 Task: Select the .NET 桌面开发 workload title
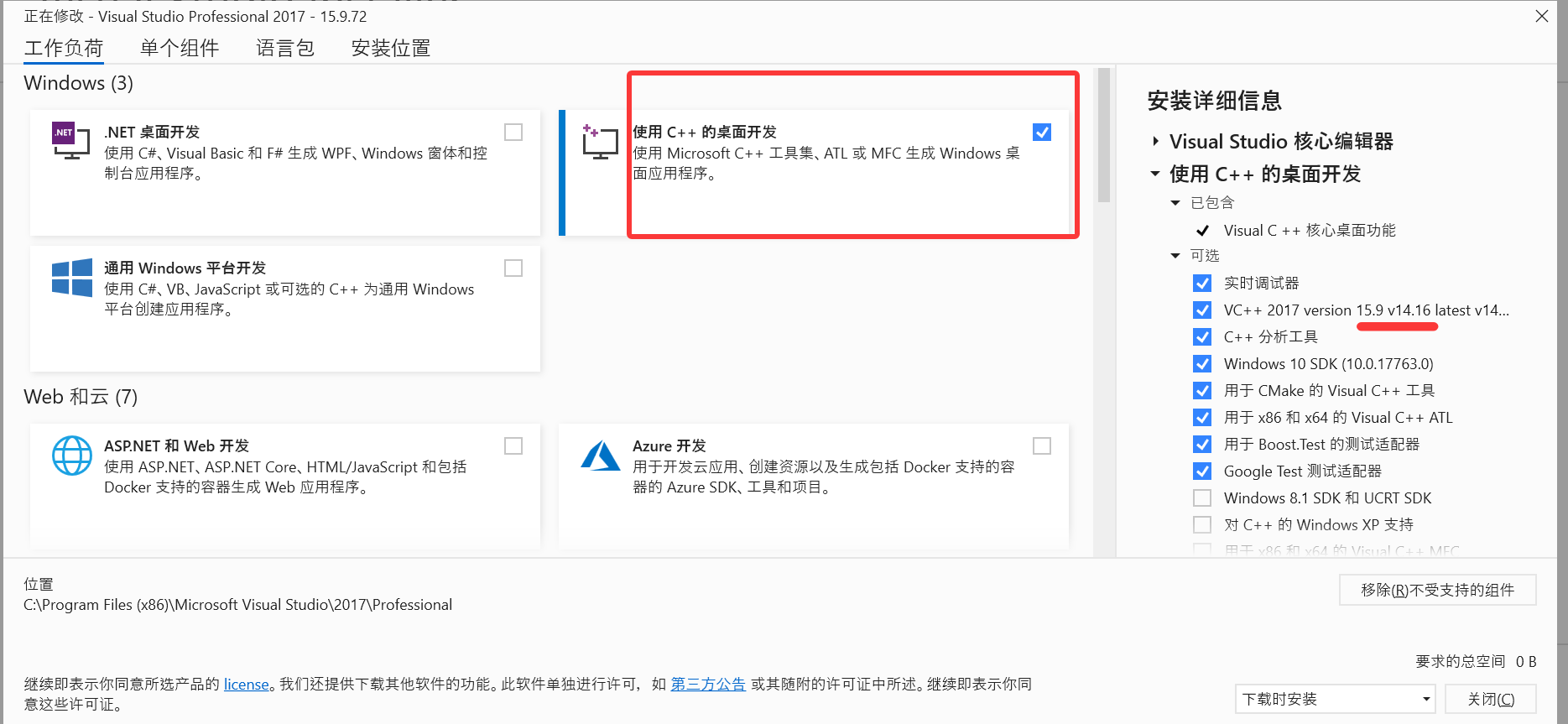[x=152, y=133]
